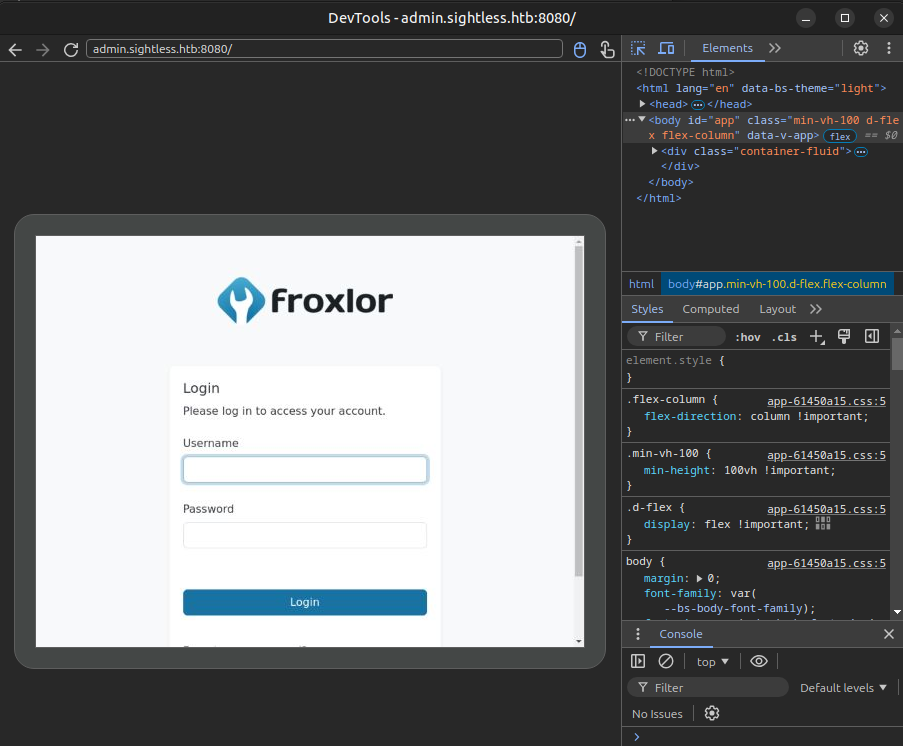Open app-61450a15.css link for .flex-column rule

tap(826, 401)
